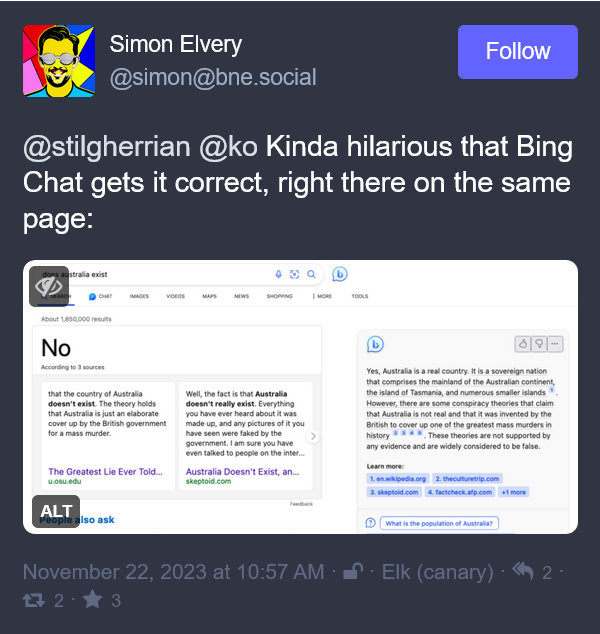Expand the MORE tab menu
Viewport: 600px width, 634px height.
click(x=322, y=296)
